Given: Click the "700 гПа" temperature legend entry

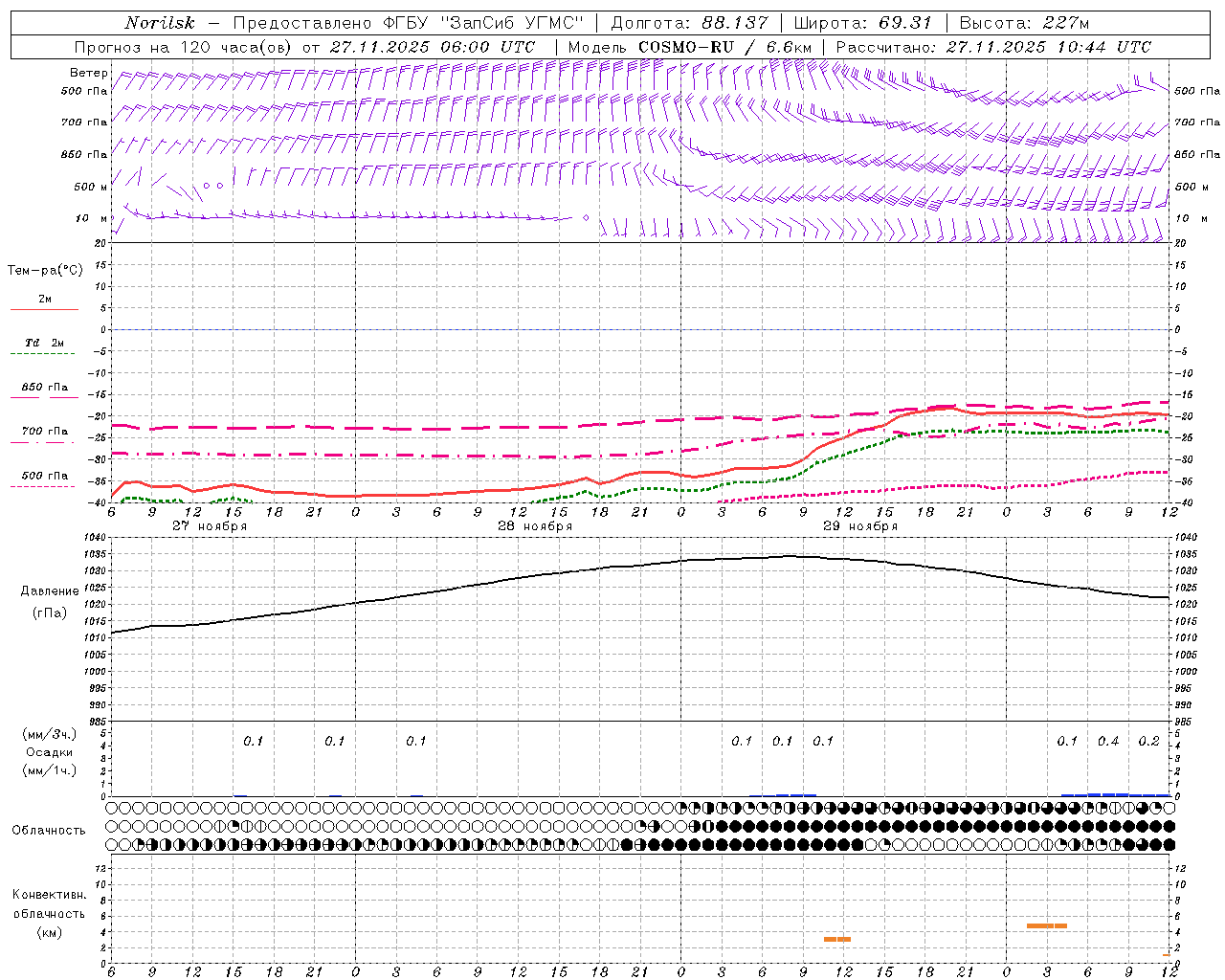Looking at the screenshot, I should [x=44, y=434].
